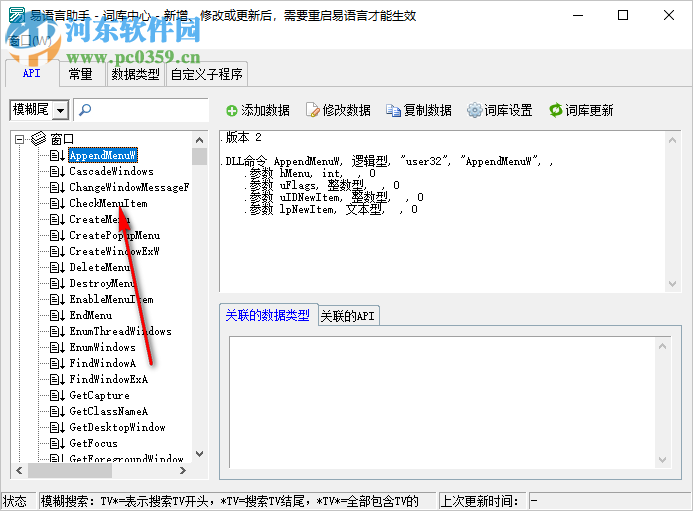Click the related data pane scroll up arrow
Image resolution: width=693 pixels, height=511 pixels.
[662, 346]
